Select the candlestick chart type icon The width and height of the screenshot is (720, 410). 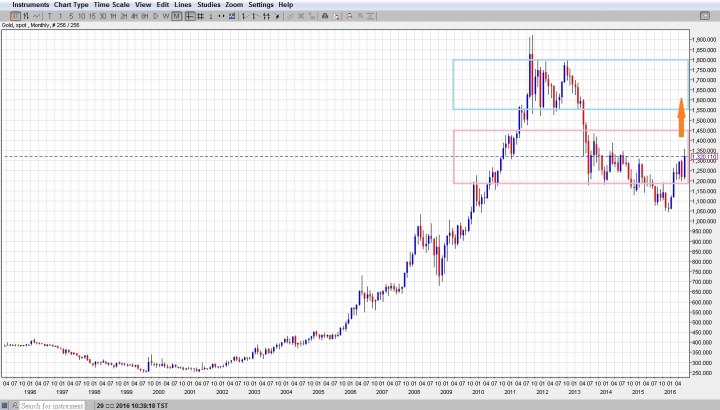15,16
